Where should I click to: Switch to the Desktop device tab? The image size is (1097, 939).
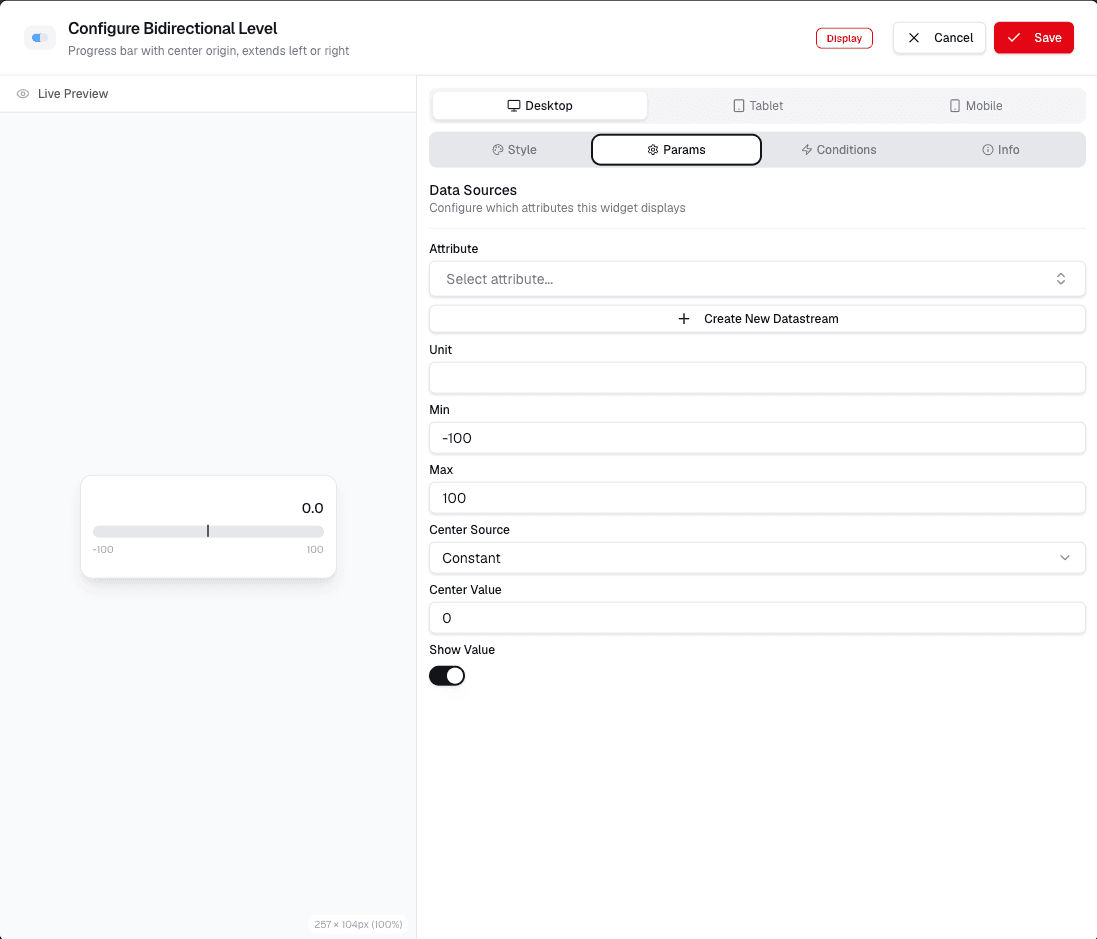coord(539,106)
